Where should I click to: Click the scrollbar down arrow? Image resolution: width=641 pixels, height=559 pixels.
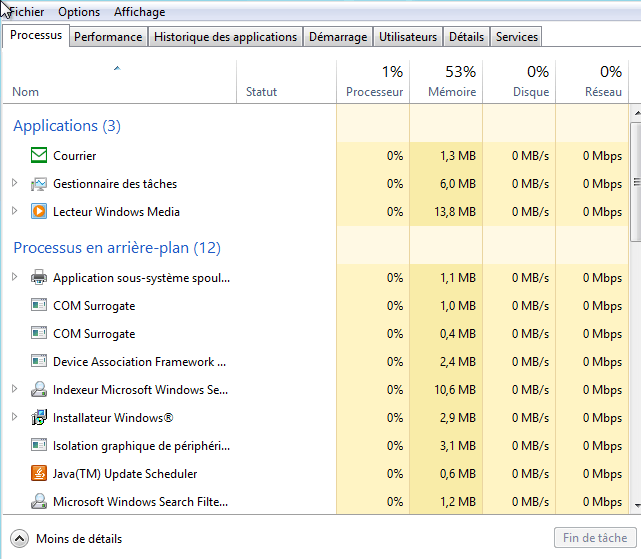pos(637,506)
